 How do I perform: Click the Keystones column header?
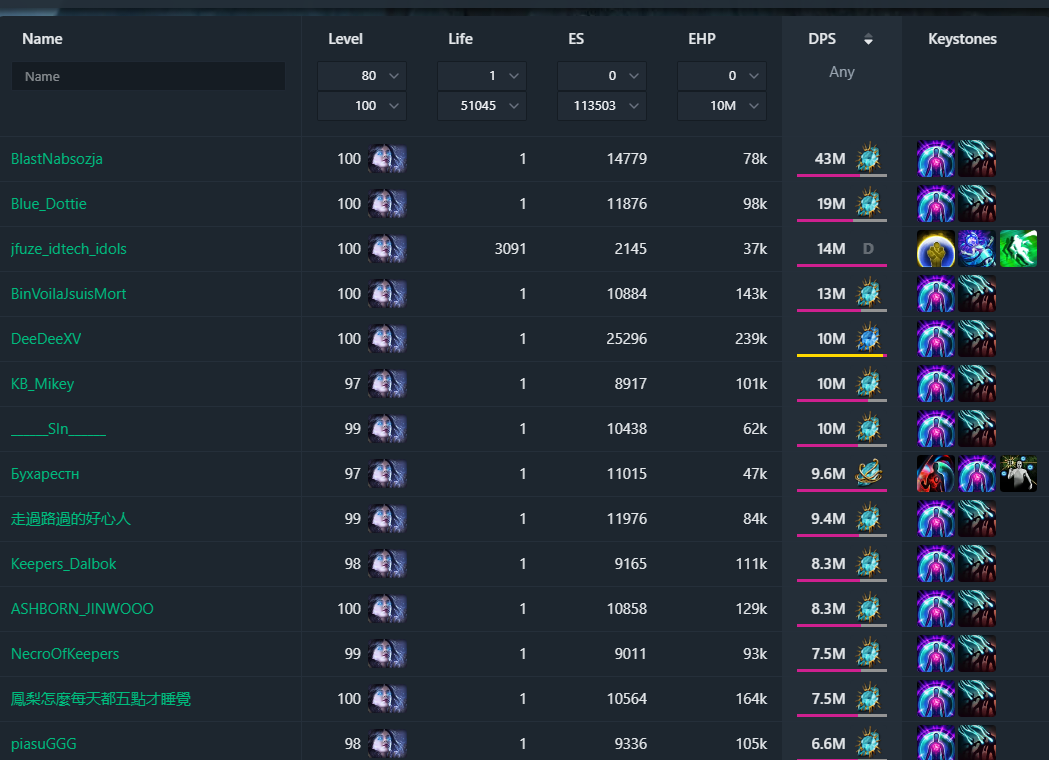(962, 39)
